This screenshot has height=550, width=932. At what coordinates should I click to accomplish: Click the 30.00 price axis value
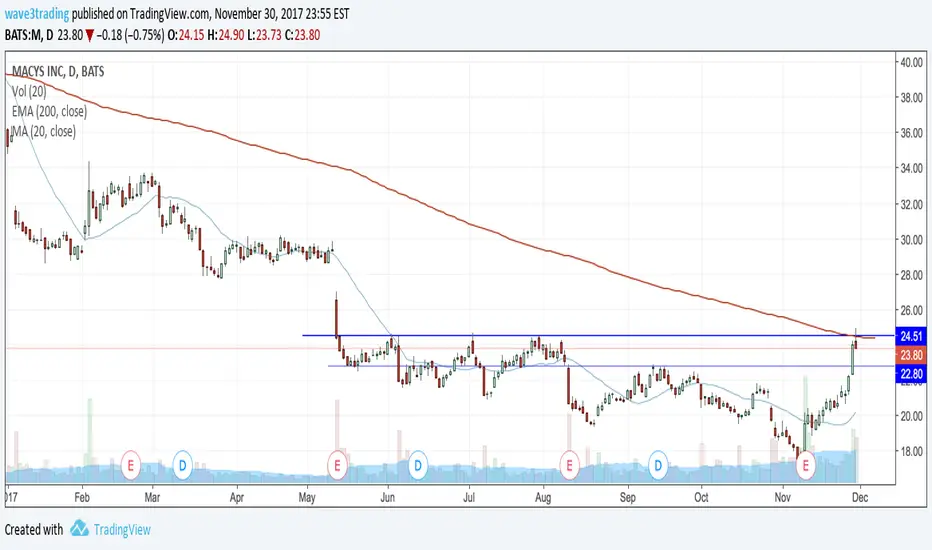click(911, 240)
